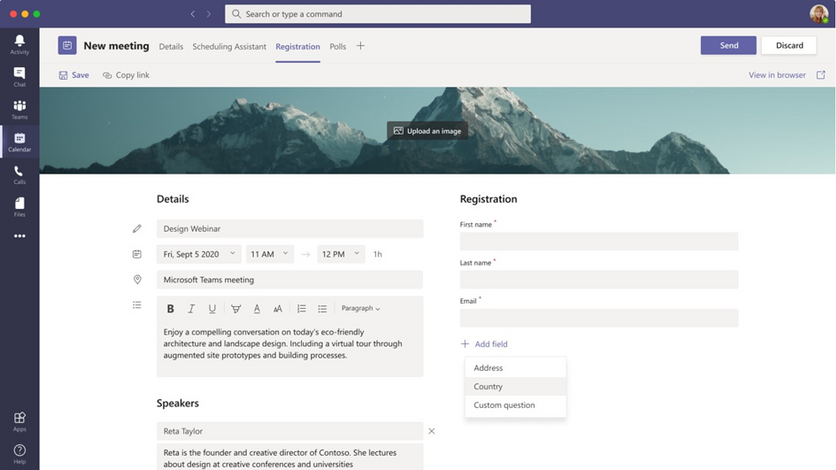Apply underline formatting in description editor
Image resolution: width=836 pixels, height=470 pixels.
(212, 309)
